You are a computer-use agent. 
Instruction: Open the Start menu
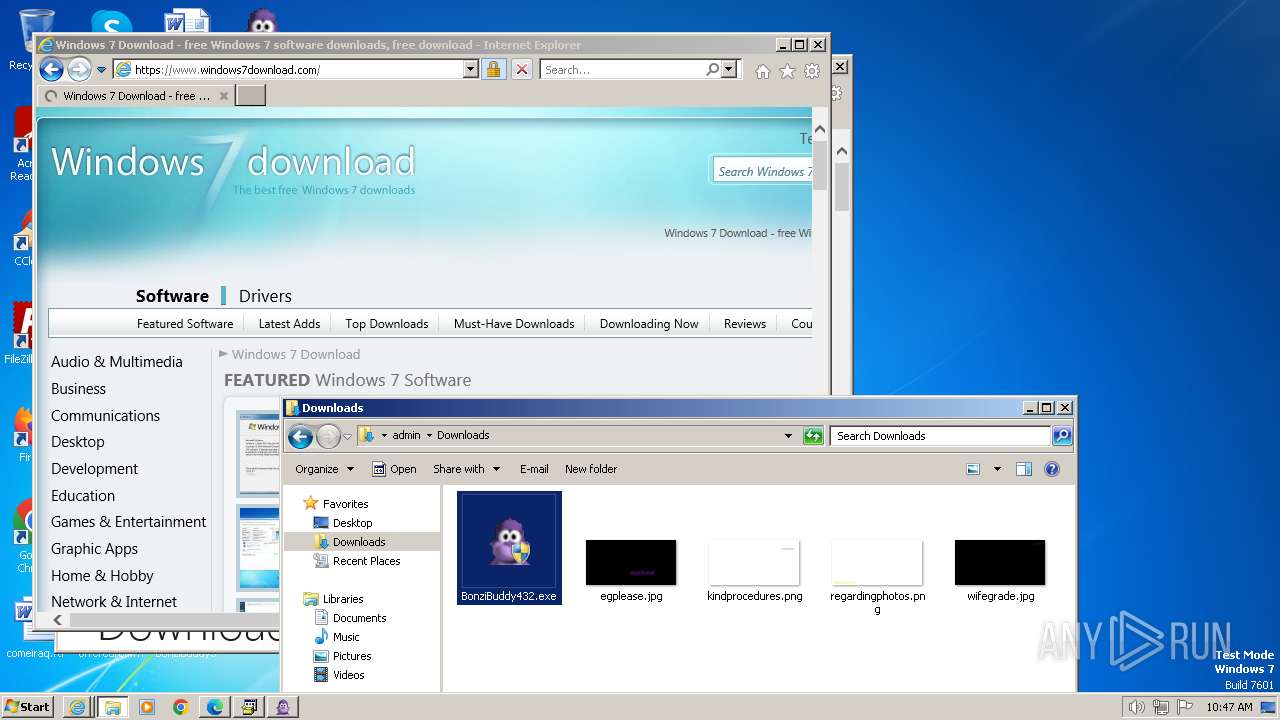(28, 707)
